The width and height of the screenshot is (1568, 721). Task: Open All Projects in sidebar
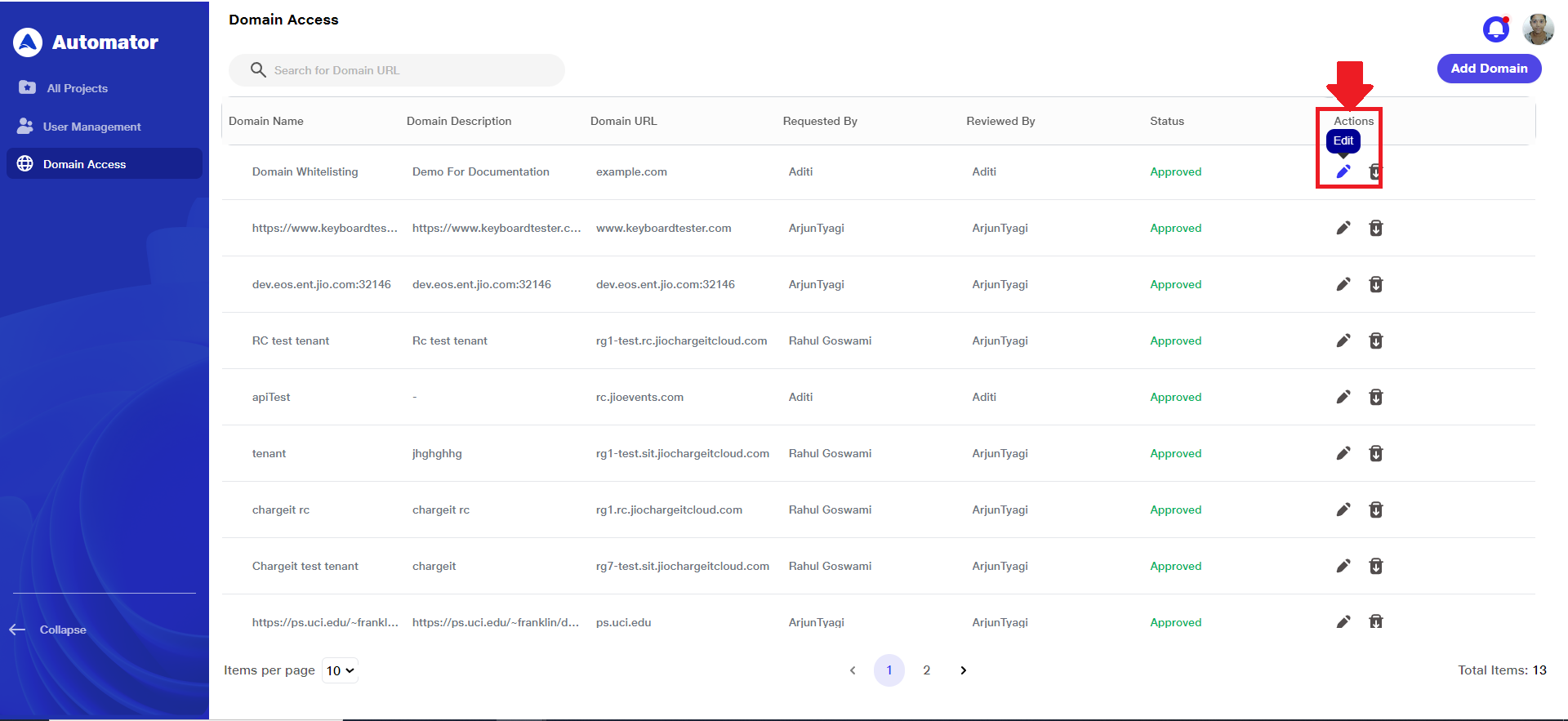click(x=77, y=88)
